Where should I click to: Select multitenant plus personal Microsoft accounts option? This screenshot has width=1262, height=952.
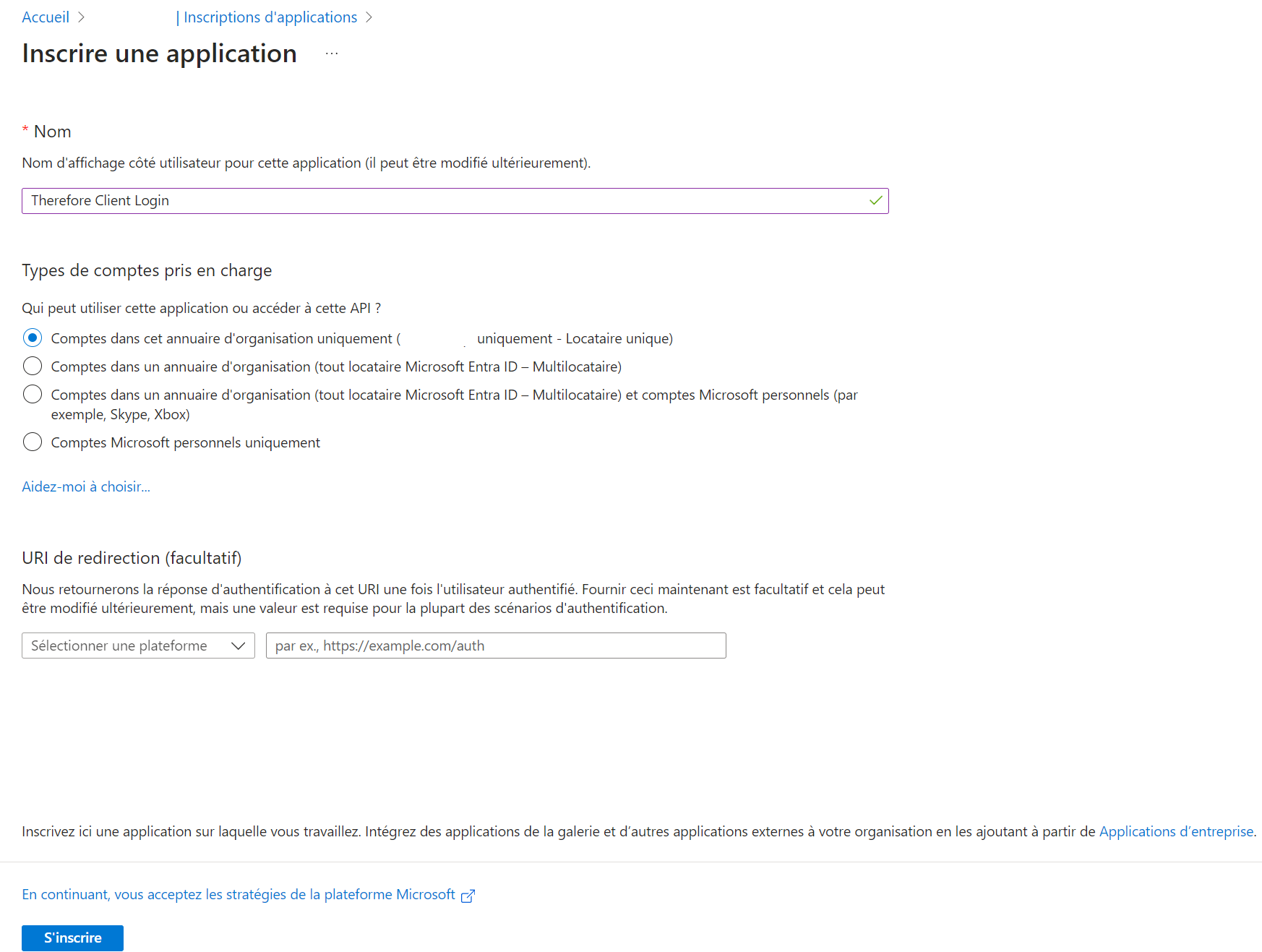[32, 394]
